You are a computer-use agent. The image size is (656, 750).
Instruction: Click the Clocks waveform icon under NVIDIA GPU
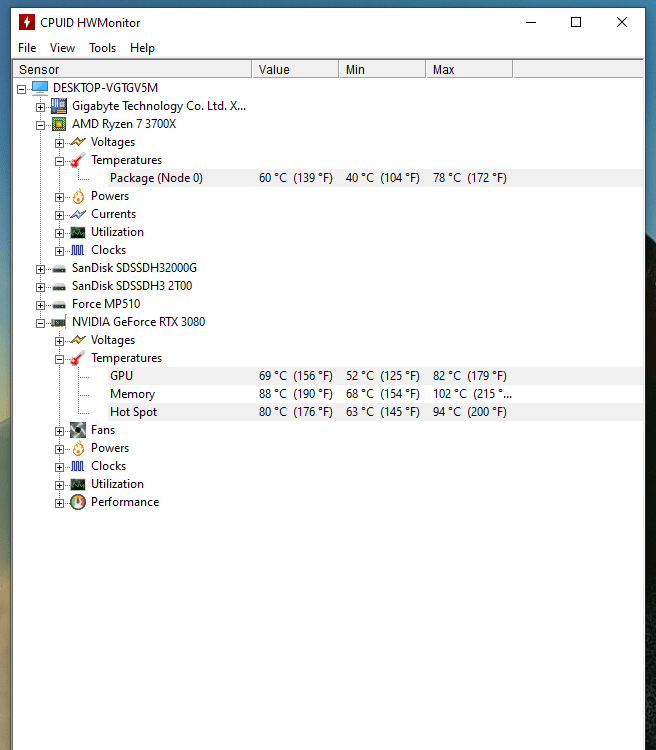coord(78,466)
